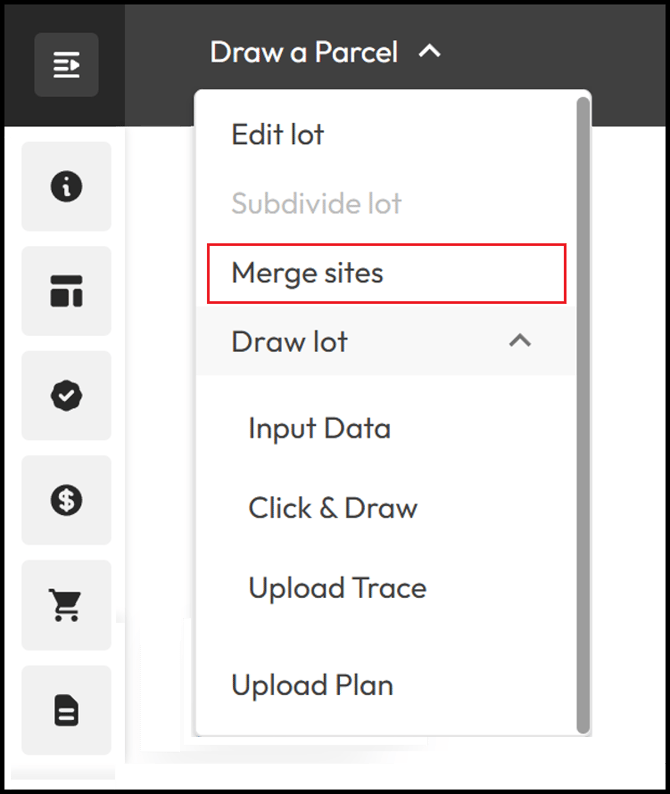Select the layout template sidebar icon
Viewport: 670px width, 794px height.
pyautogui.click(x=66, y=292)
